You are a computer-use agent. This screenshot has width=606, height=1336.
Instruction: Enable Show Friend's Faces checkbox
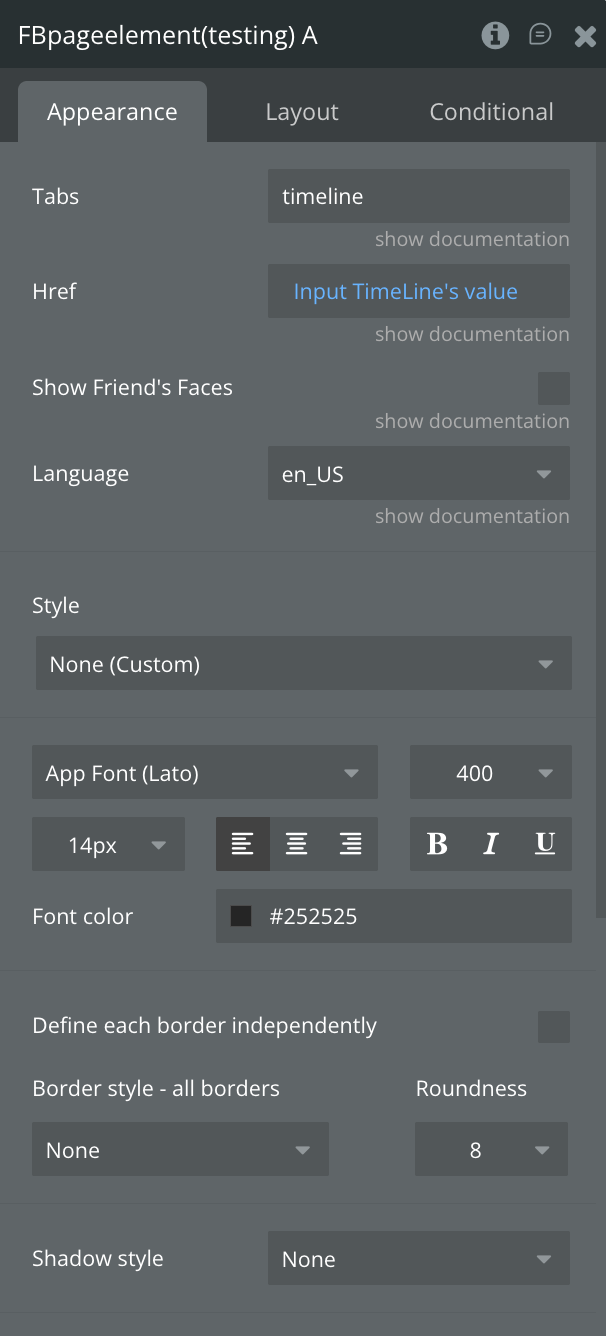554,388
